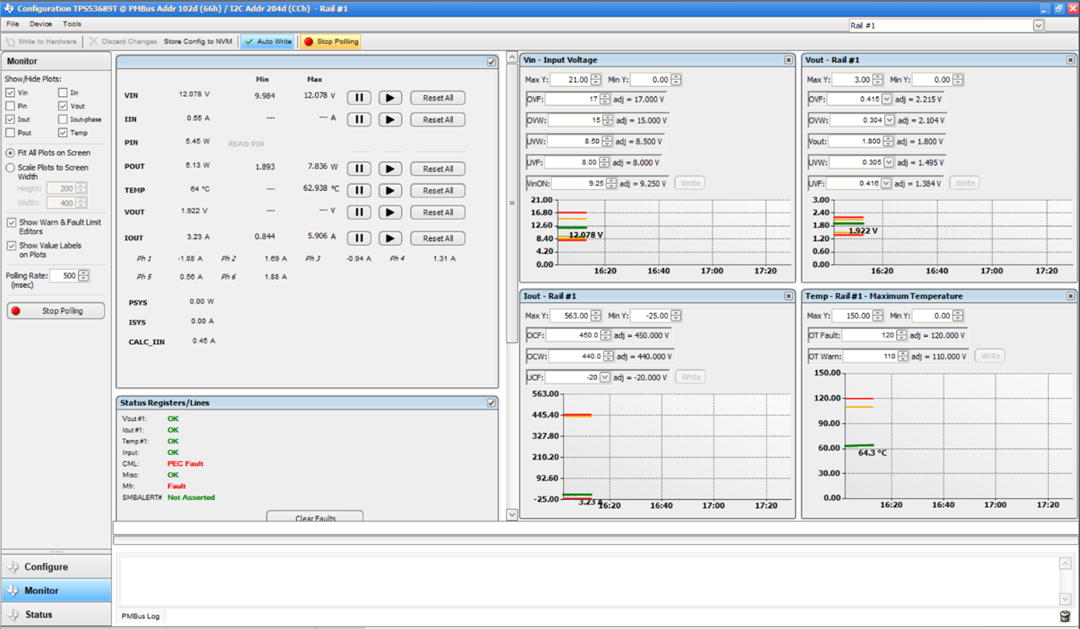Image resolution: width=1080 pixels, height=629 pixels.
Task: Open the Vout OVW dropdown
Action: pos(889,120)
